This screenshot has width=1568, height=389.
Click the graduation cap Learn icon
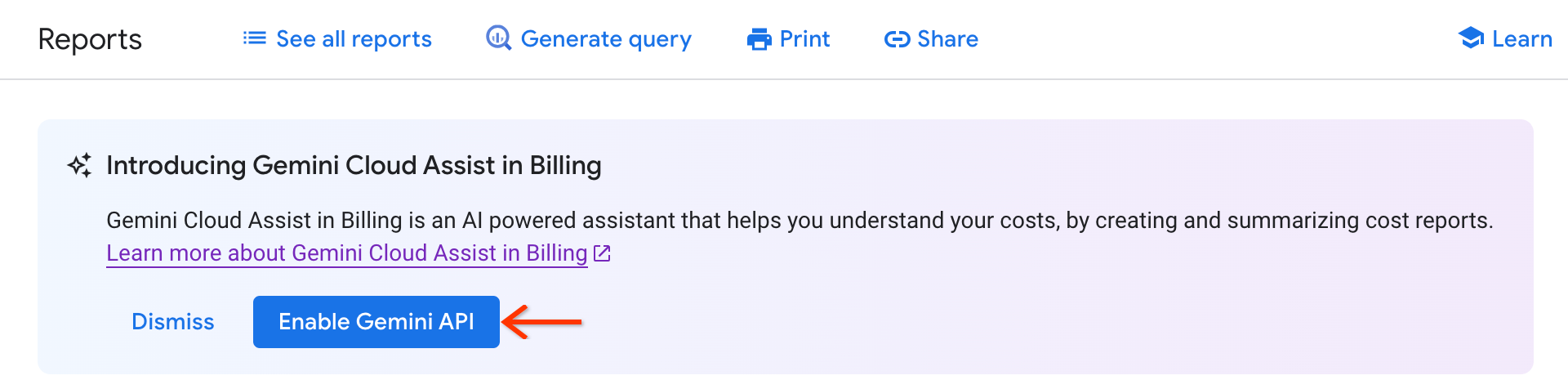[1471, 38]
